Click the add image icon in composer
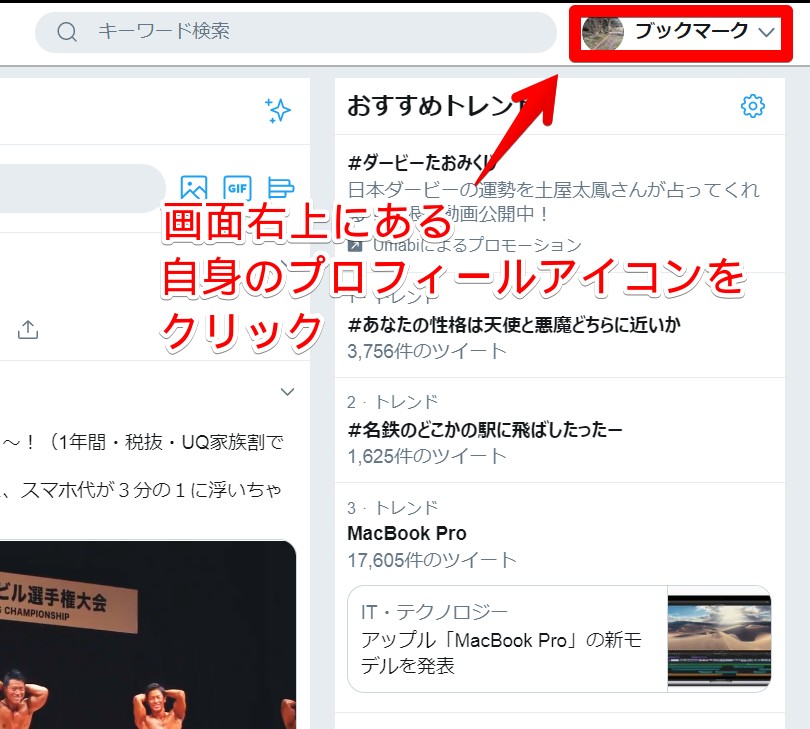This screenshot has width=810, height=729. (x=193, y=188)
